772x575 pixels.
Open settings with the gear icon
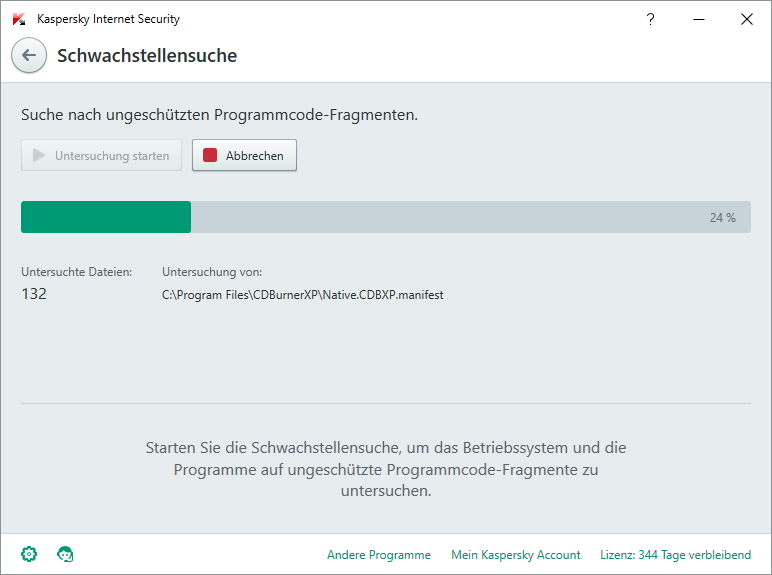29,554
